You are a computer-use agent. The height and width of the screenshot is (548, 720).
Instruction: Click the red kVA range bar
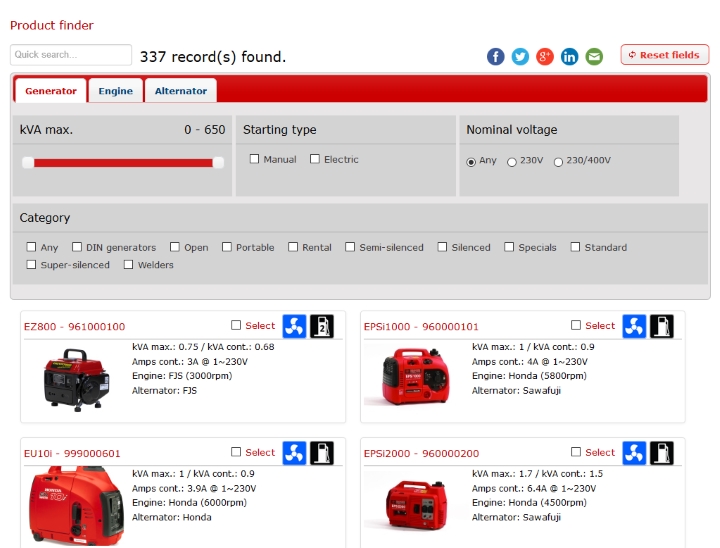(123, 163)
